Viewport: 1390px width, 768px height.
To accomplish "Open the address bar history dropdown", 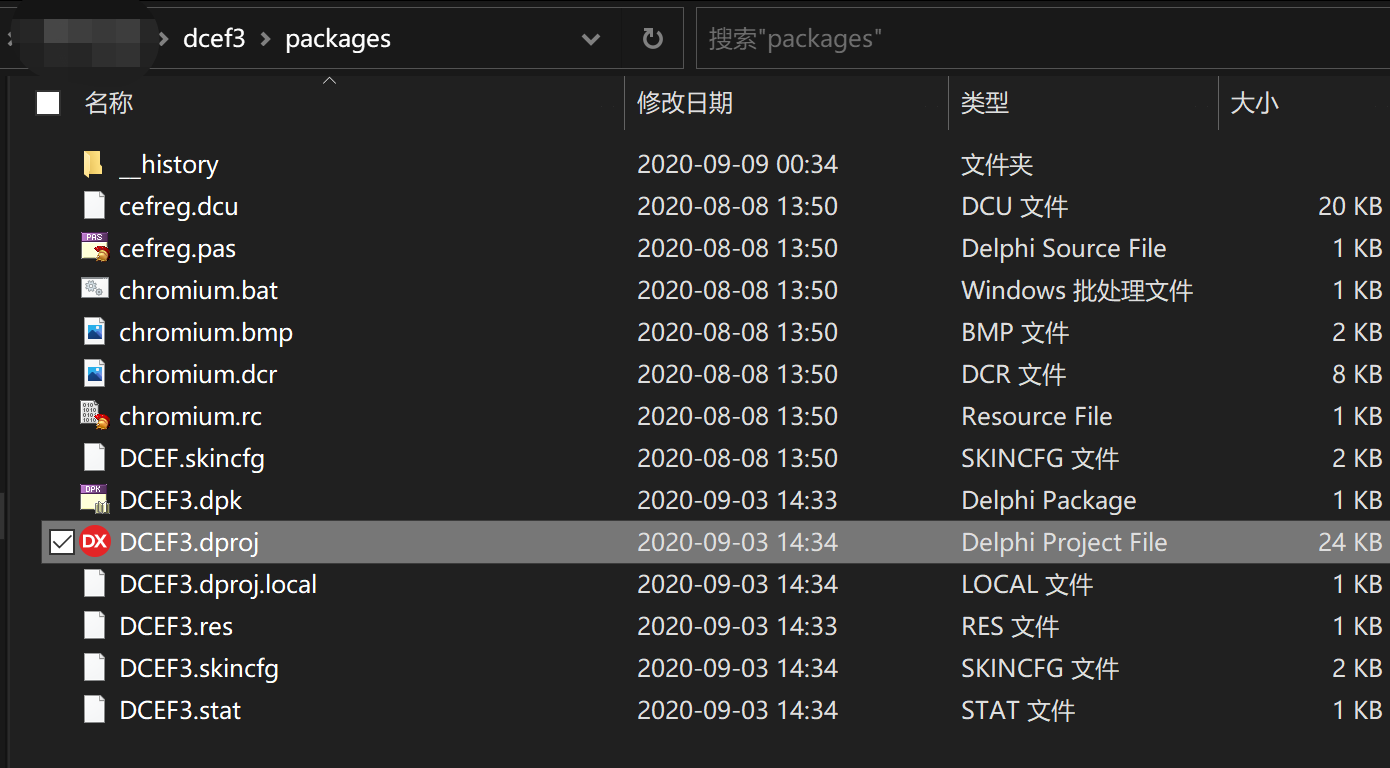I will click(x=591, y=39).
